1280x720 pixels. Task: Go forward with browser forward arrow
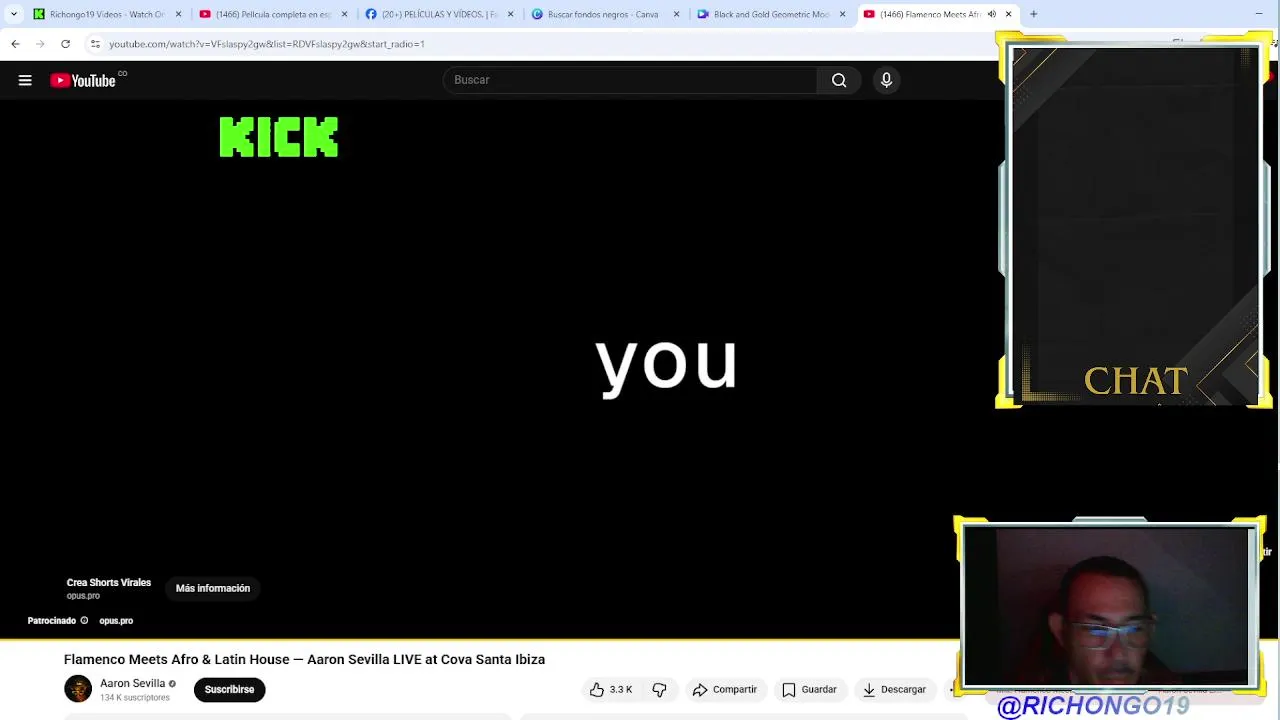(40, 44)
